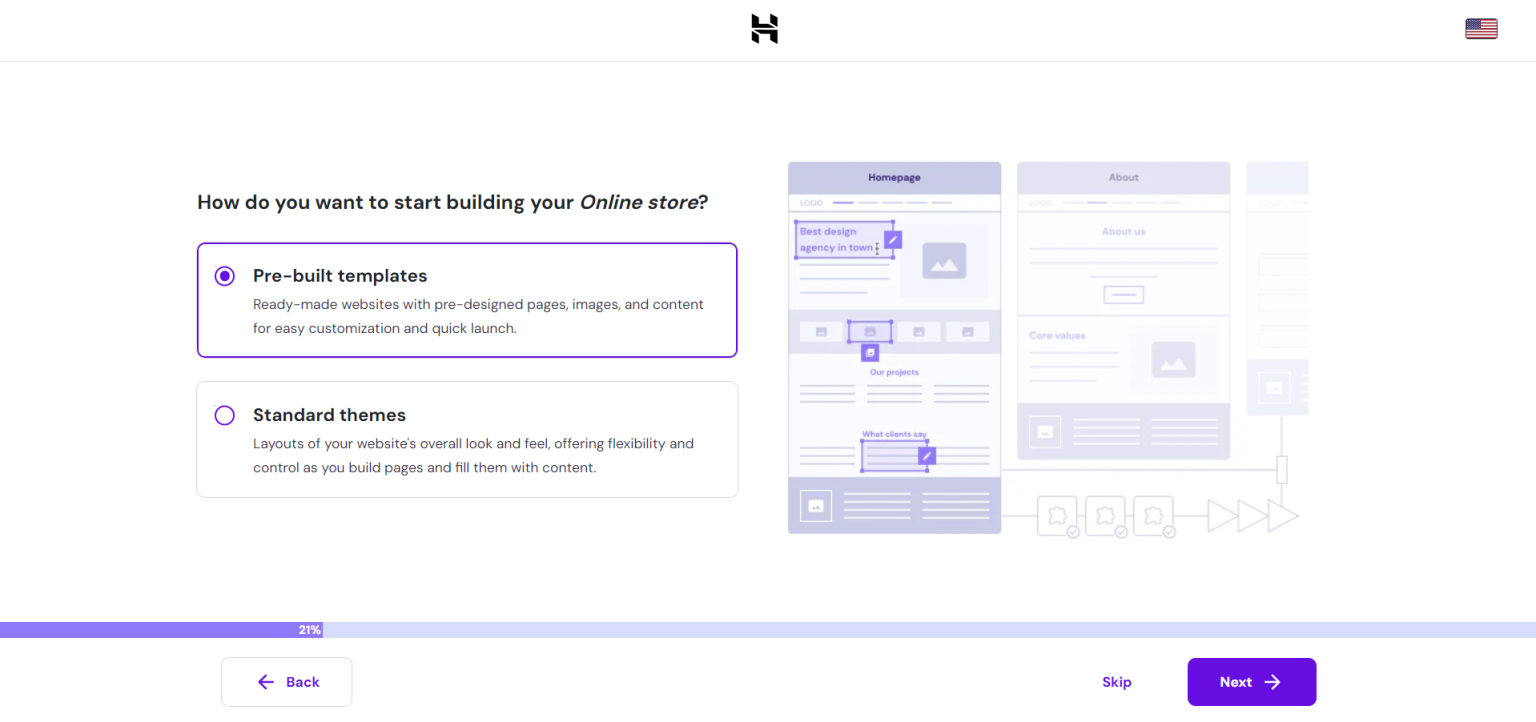Skip this step

(1116, 681)
